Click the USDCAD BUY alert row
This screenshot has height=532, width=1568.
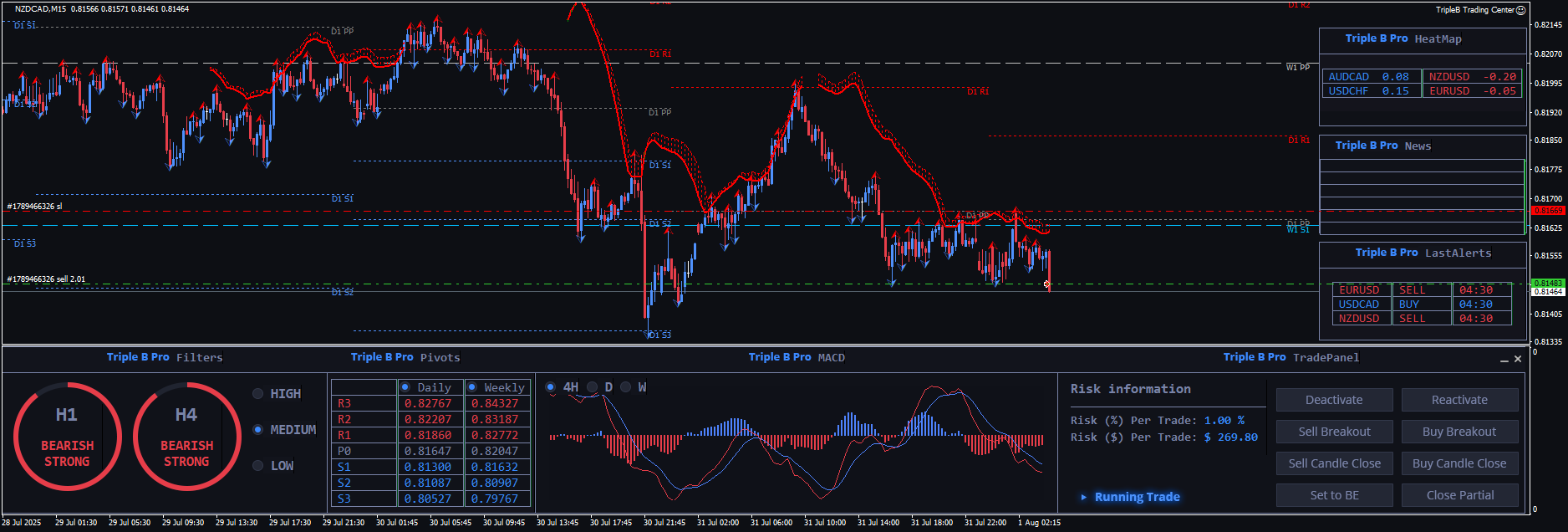(x=1421, y=304)
